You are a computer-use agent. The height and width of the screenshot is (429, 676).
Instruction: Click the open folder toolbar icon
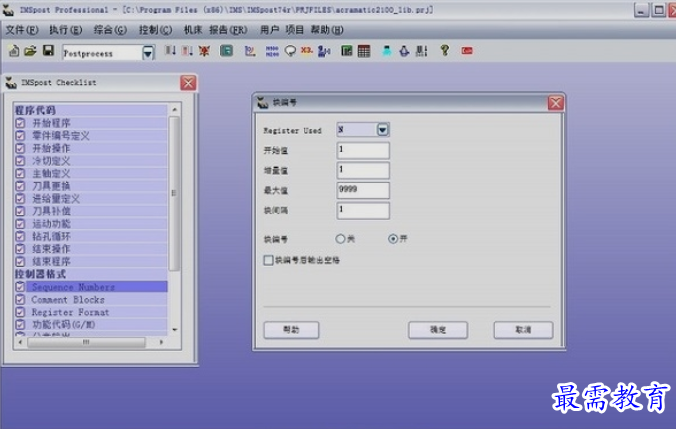tap(30, 51)
